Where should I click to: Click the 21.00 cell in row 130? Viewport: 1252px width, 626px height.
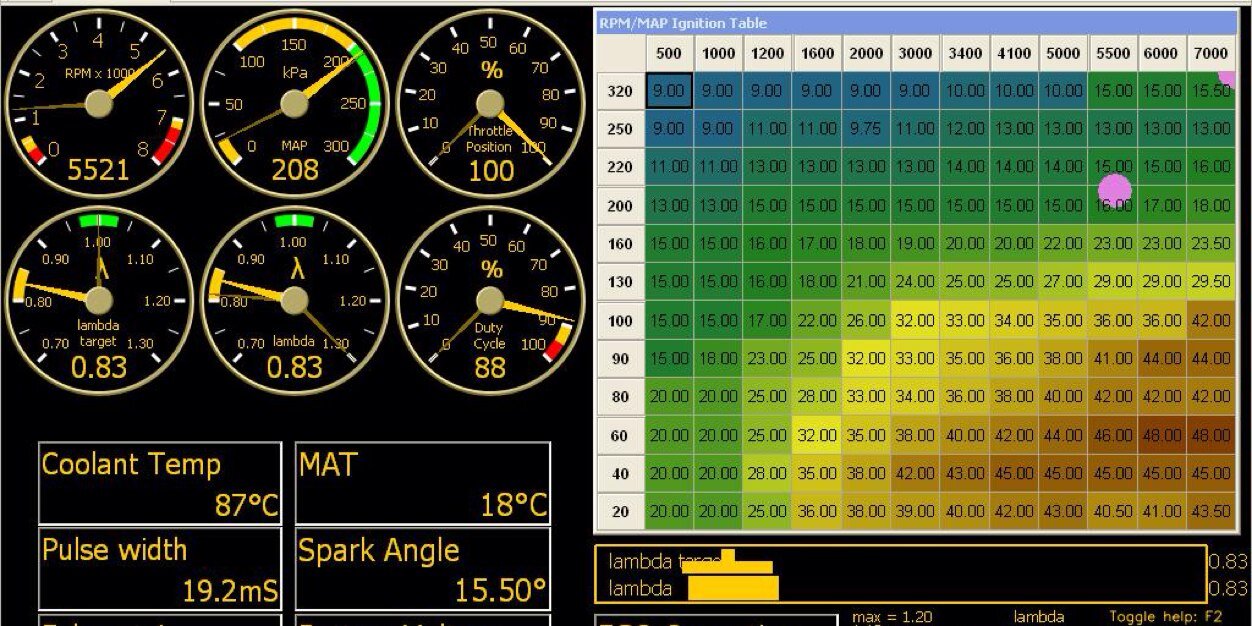[x=866, y=282]
